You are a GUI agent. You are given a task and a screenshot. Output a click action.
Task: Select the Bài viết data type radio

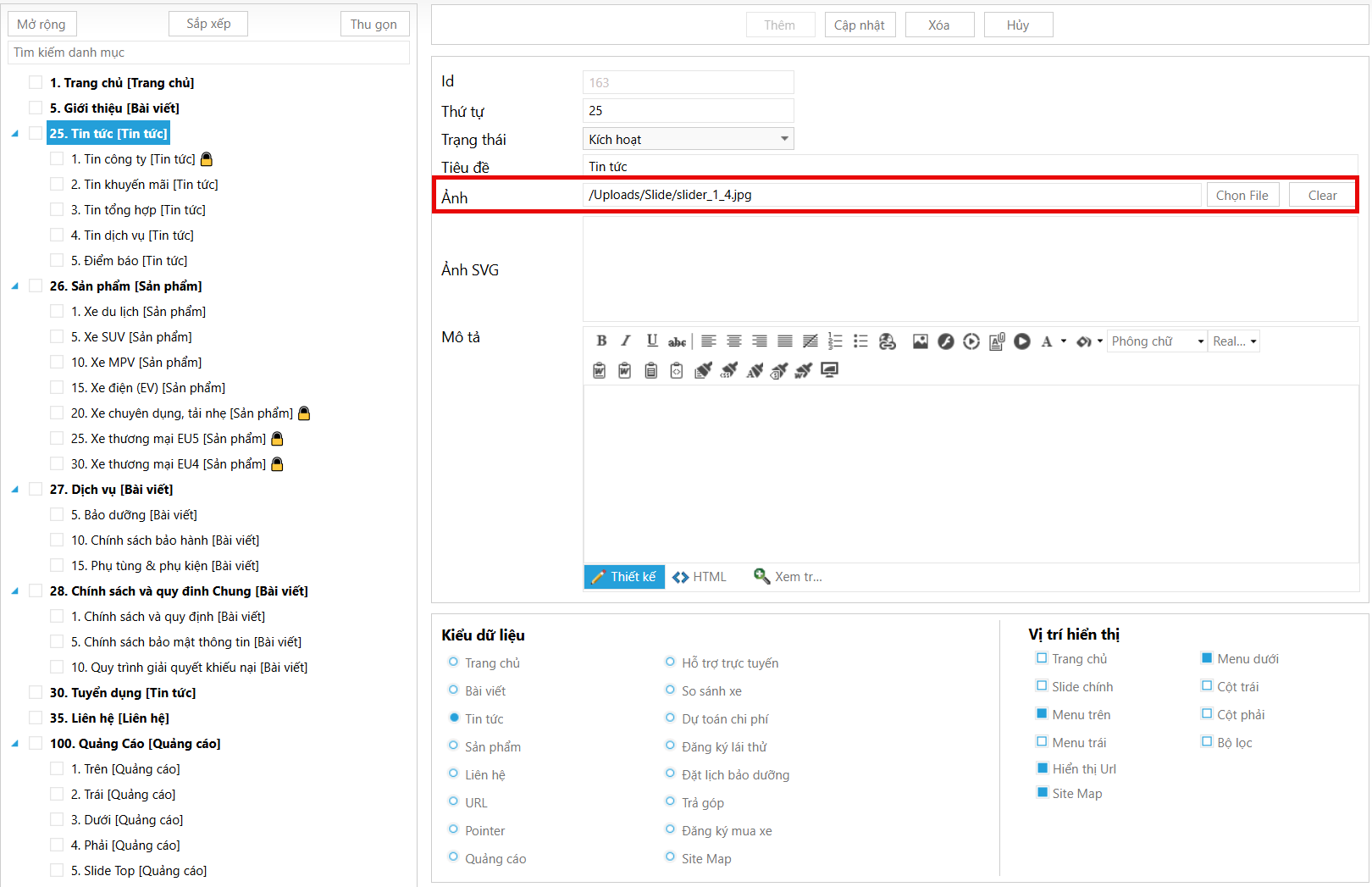[453, 690]
